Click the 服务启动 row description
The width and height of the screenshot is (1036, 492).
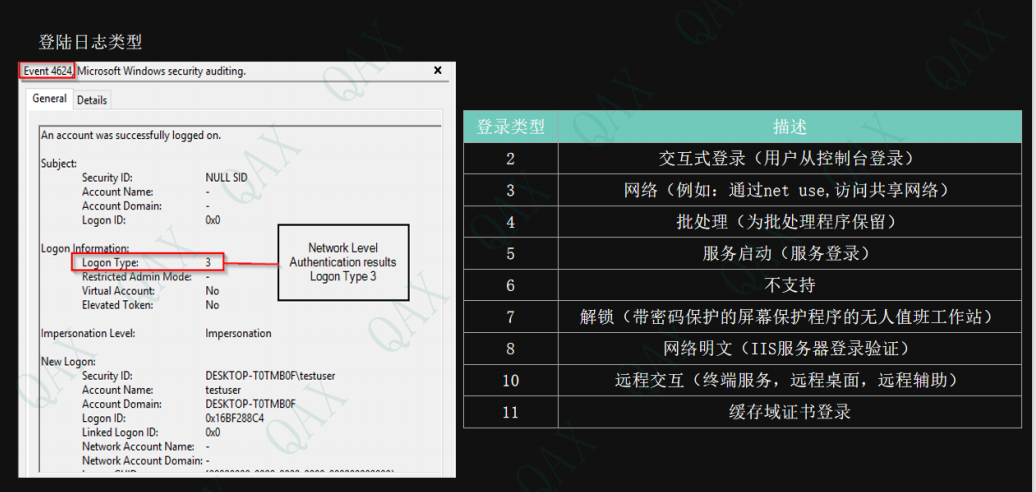coord(789,253)
